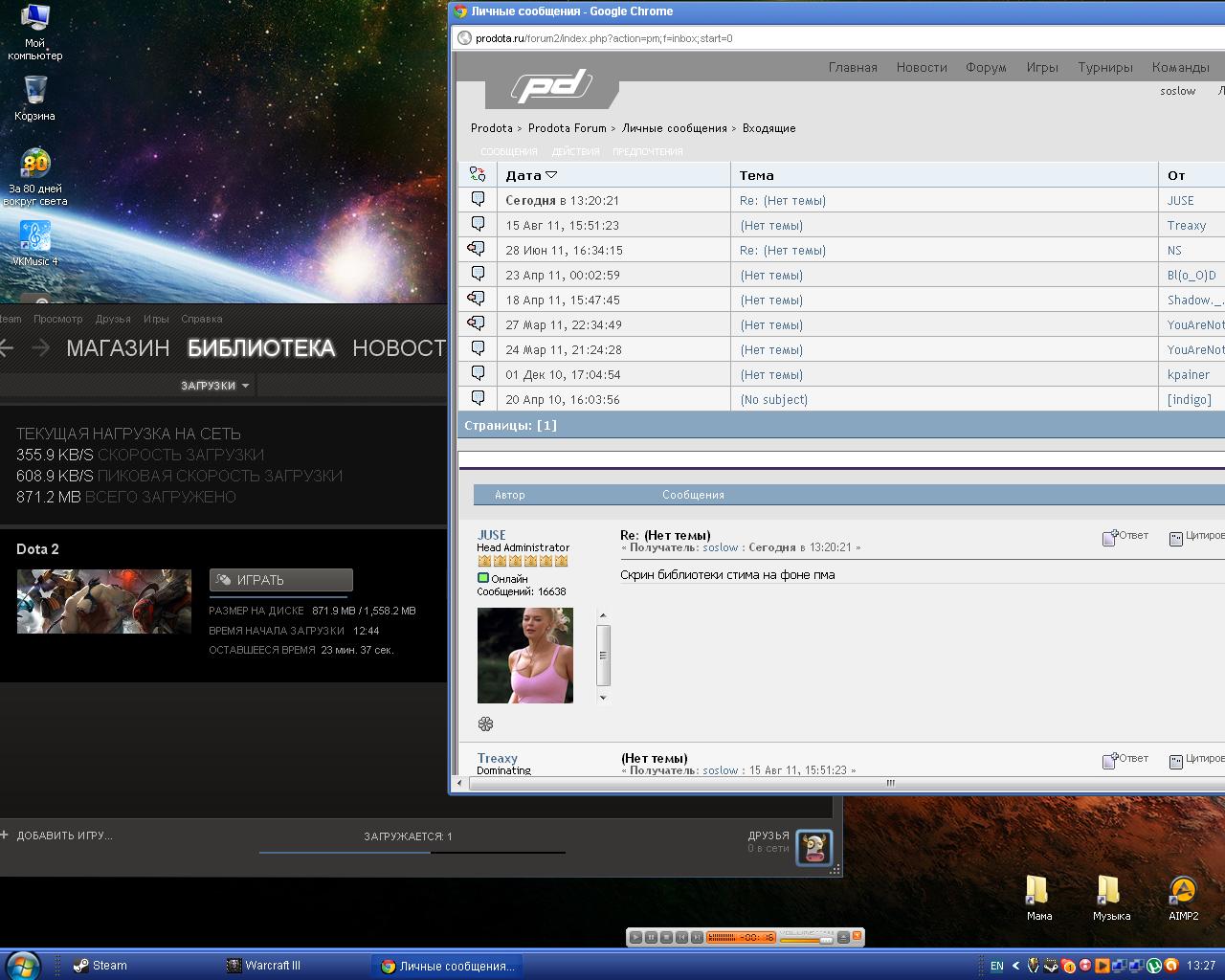Open Recycle Bin (Корзина) desktop icon

click(x=35, y=98)
